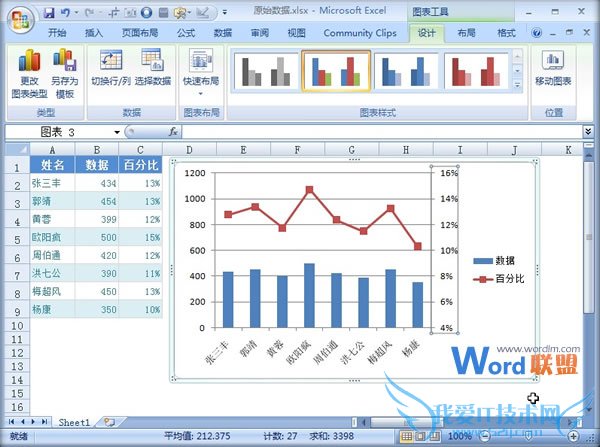This screenshot has width=600, height=447.
Task: Go to last sheet navigation arrow
Action: coord(44,422)
